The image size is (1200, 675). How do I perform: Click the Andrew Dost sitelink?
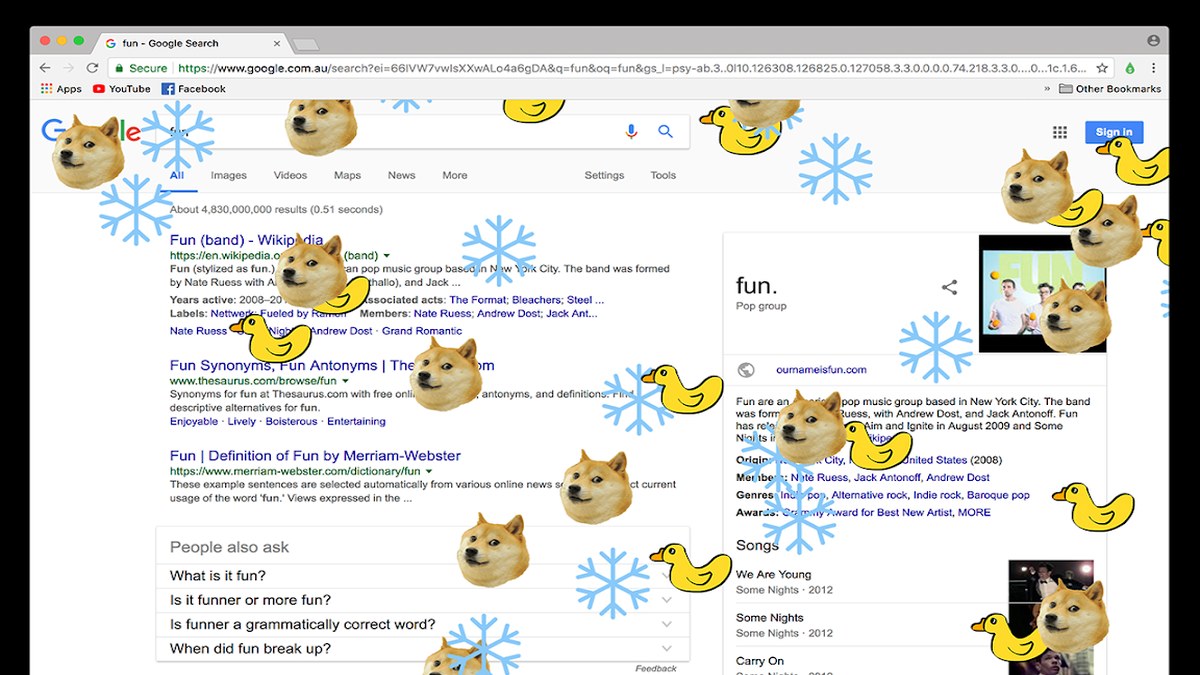click(341, 331)
